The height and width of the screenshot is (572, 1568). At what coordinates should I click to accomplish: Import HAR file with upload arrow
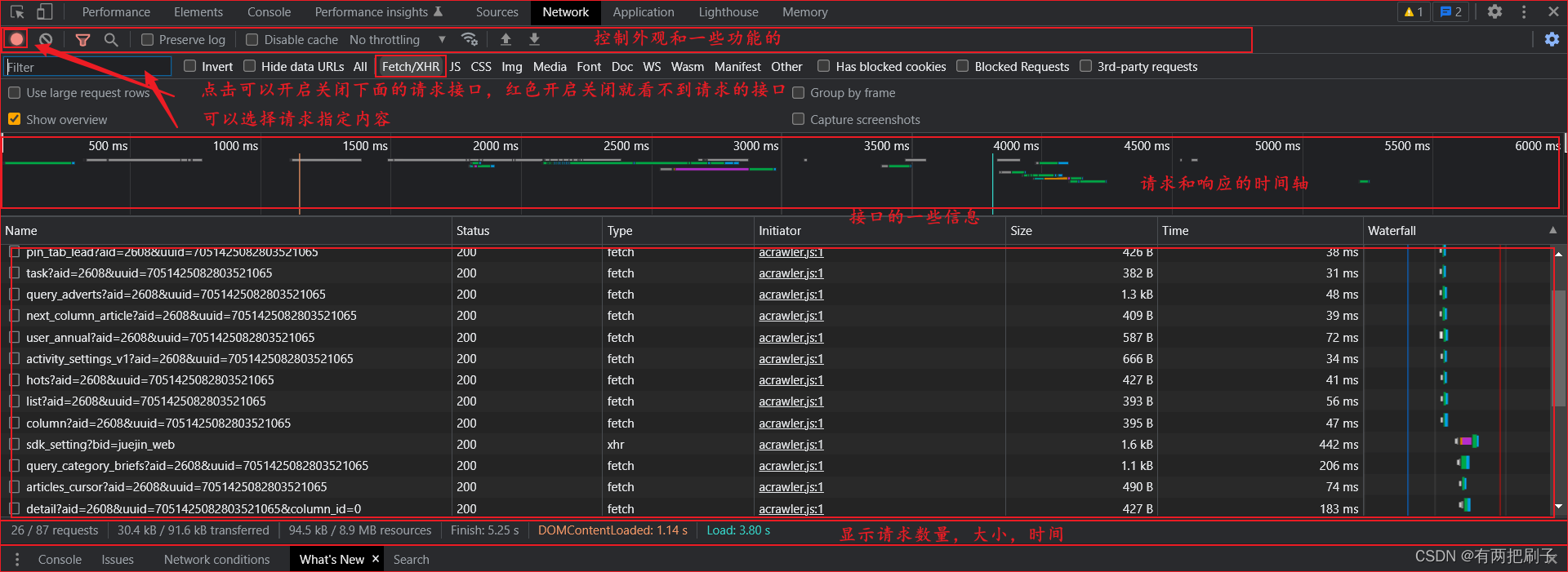(x=506, y=39)
